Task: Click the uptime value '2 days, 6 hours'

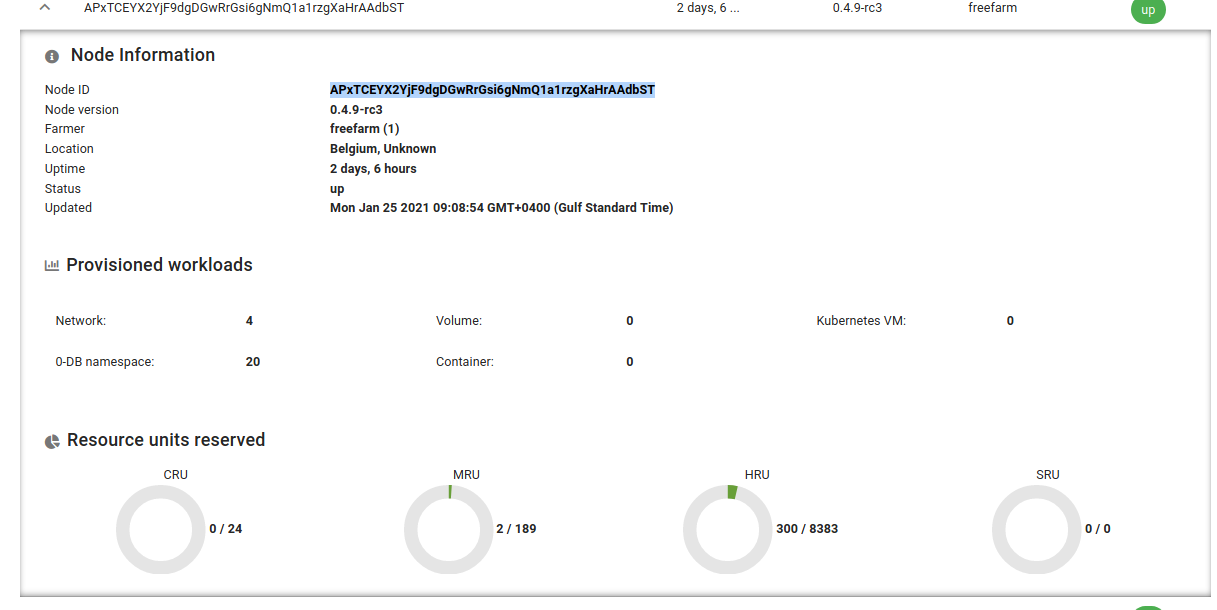Action: (373, 169)
